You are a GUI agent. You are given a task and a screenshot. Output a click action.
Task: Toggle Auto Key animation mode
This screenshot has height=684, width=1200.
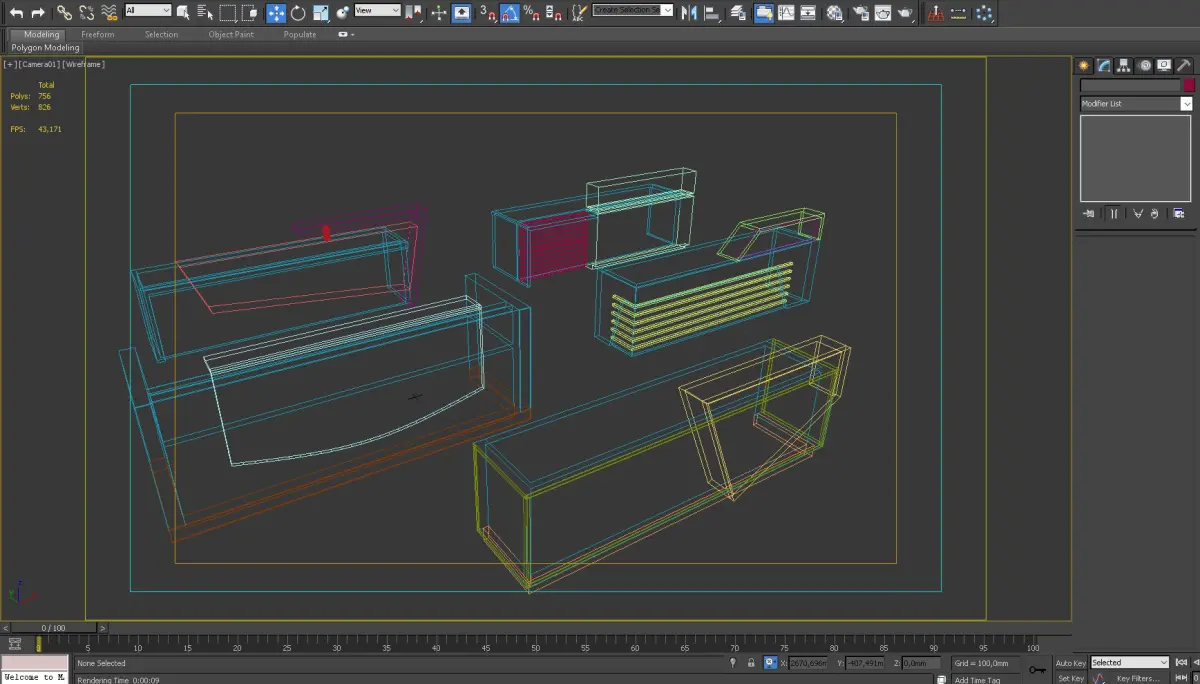(x=1070, y=663)
